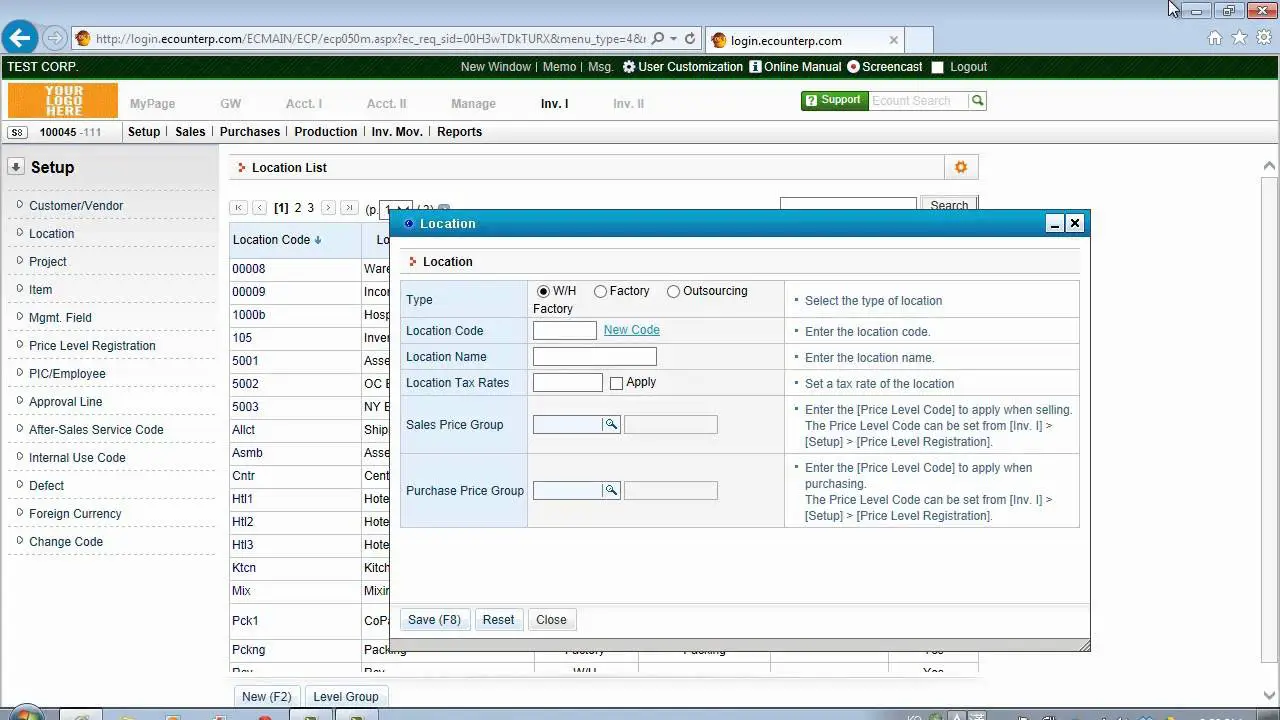Image resolution: width=1280 pixels, height=720 pixels.
Task: Start Screencast from the top bar
Action: [x=884, y=67]
